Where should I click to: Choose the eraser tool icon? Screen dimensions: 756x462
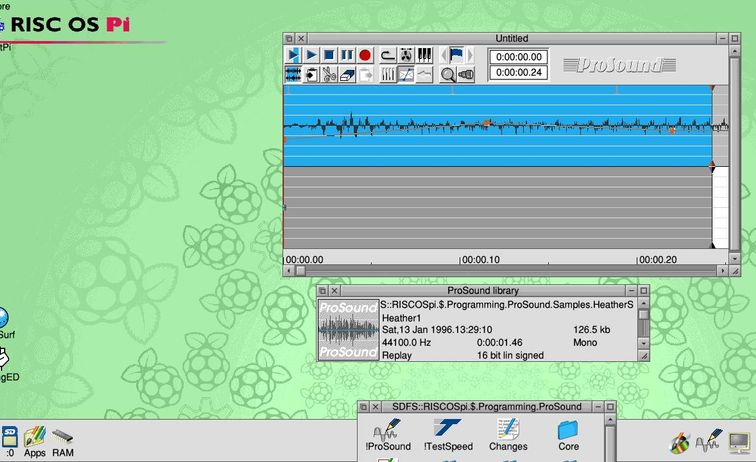tap(347, 74)
